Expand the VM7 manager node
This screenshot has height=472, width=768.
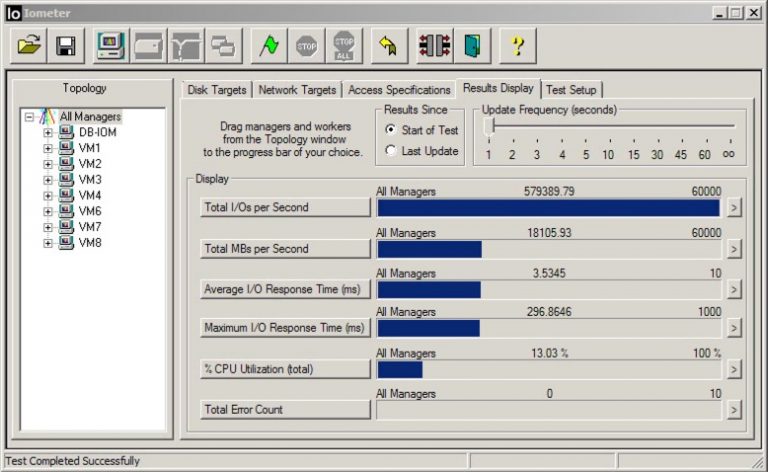point(48,227)
